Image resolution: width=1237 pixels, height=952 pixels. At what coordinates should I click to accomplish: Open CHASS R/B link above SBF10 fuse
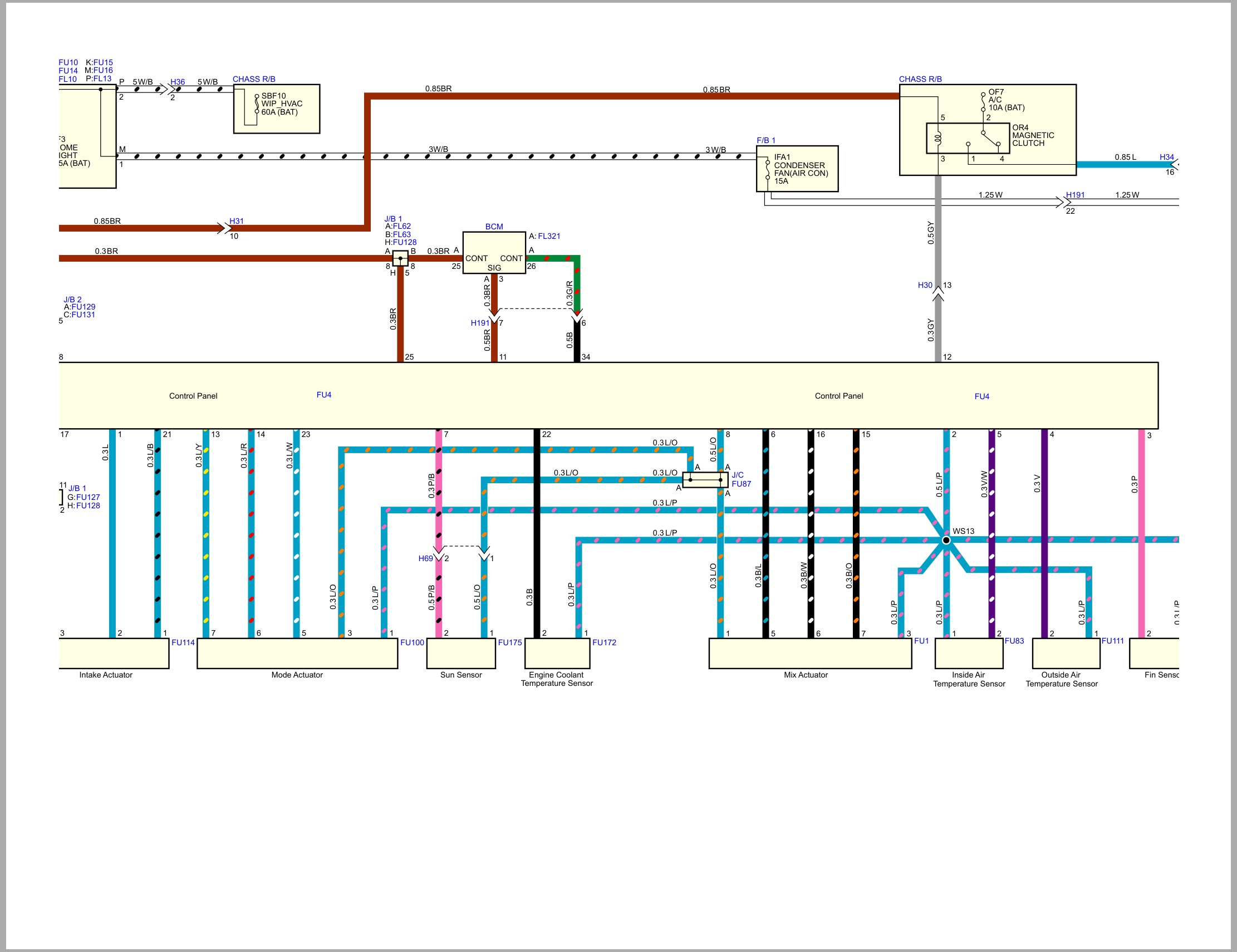(x=254, y=78)
